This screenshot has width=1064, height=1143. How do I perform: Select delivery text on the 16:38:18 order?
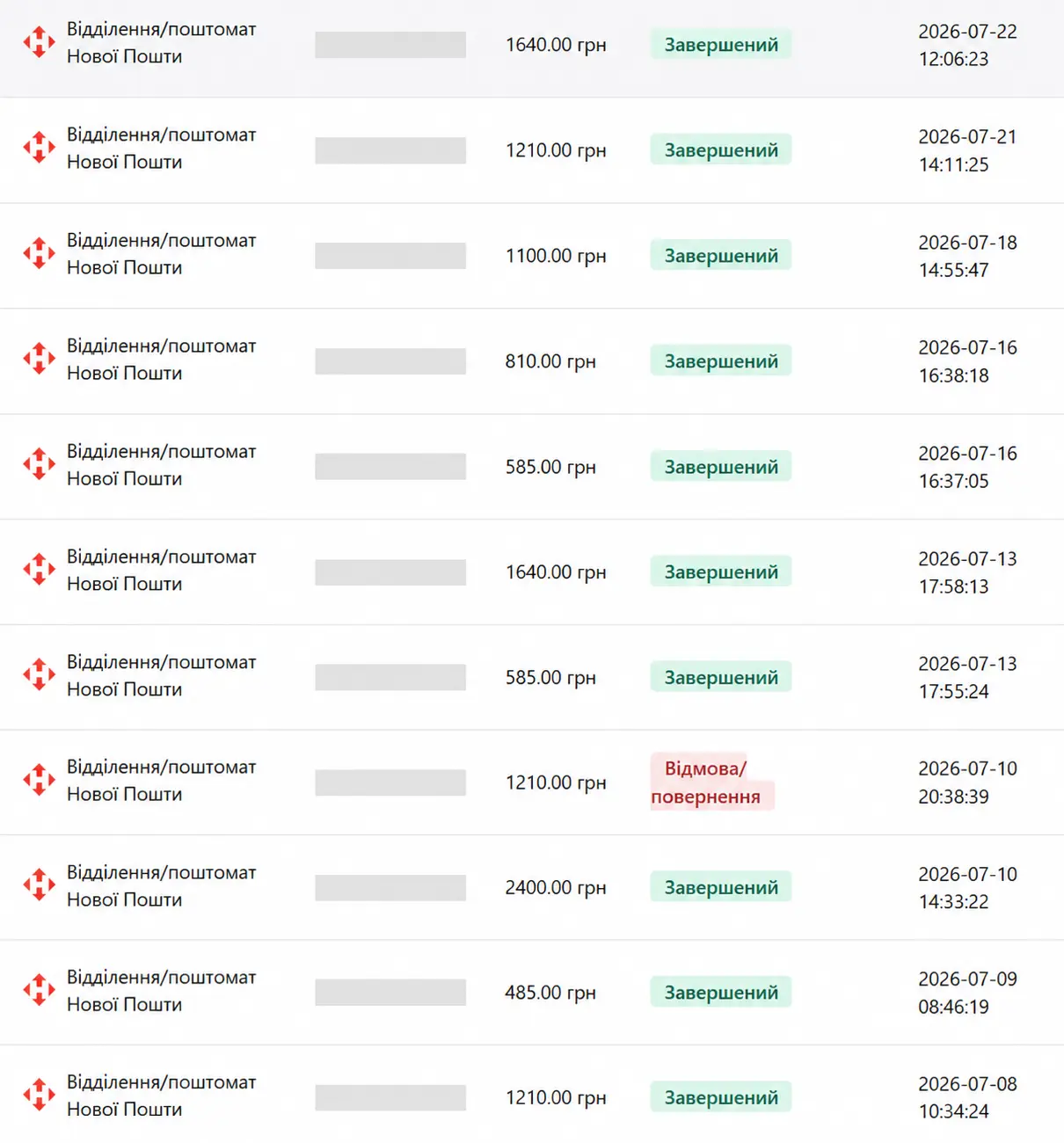coord(162,360)
